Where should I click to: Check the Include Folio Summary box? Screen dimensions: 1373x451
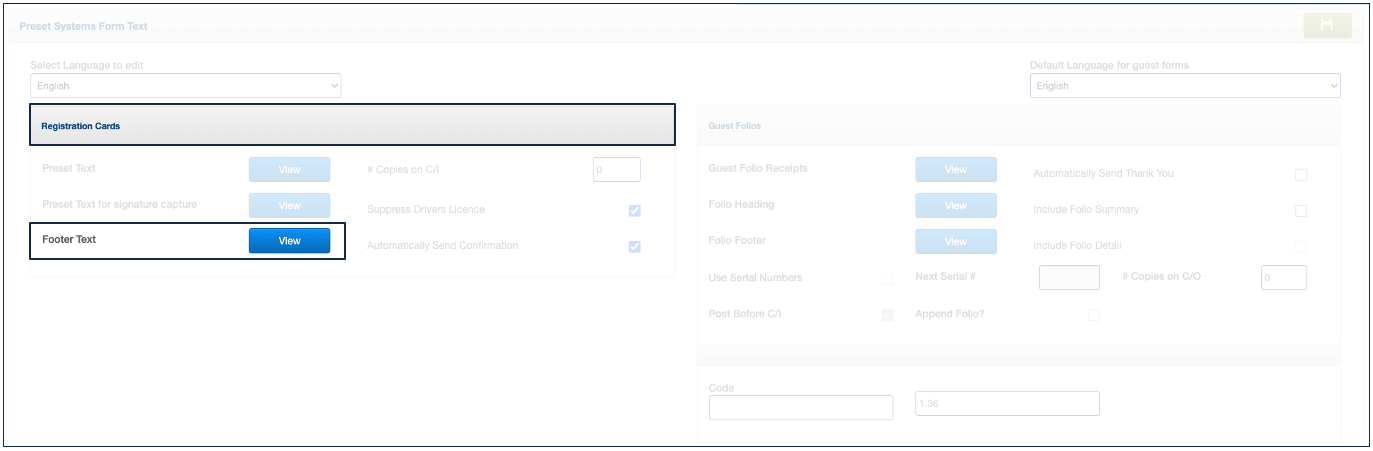coord(1300,211)
